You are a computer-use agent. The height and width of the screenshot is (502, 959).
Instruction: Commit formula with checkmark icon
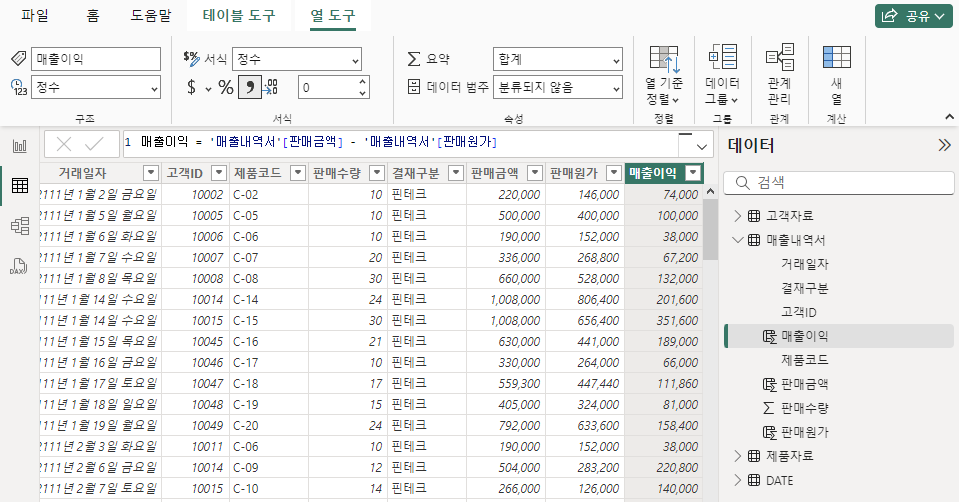[x=94, y=145]
